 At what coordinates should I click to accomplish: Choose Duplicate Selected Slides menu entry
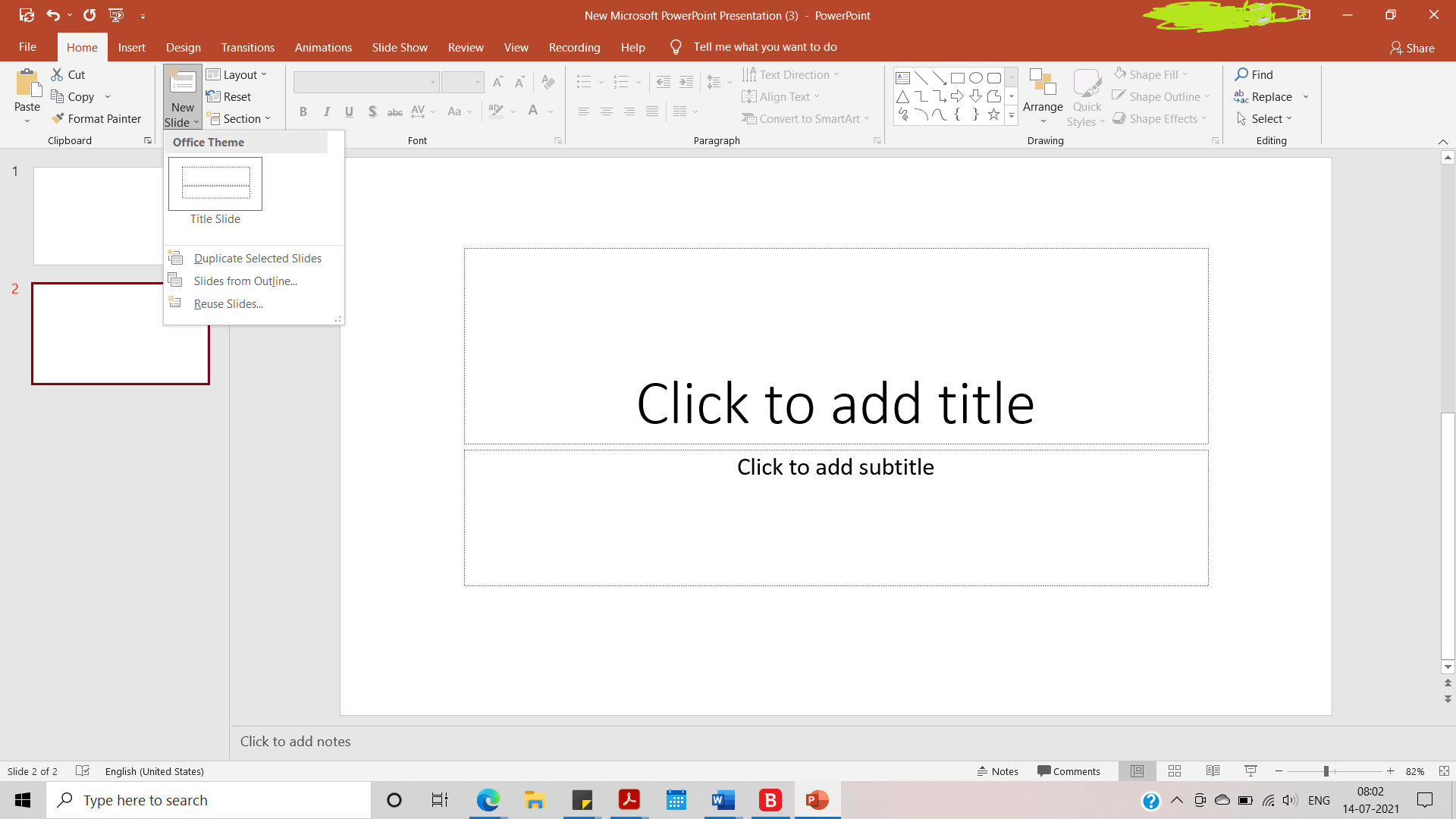[257, 259]
